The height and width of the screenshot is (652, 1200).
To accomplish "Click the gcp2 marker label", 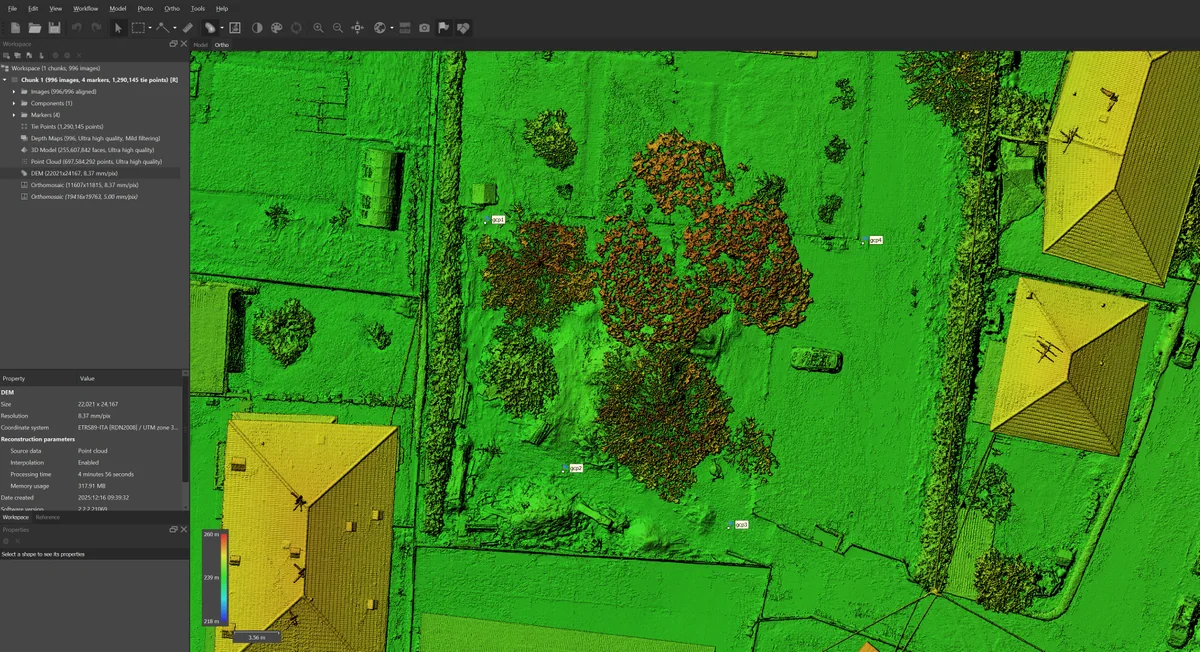I will coord(576,468).
